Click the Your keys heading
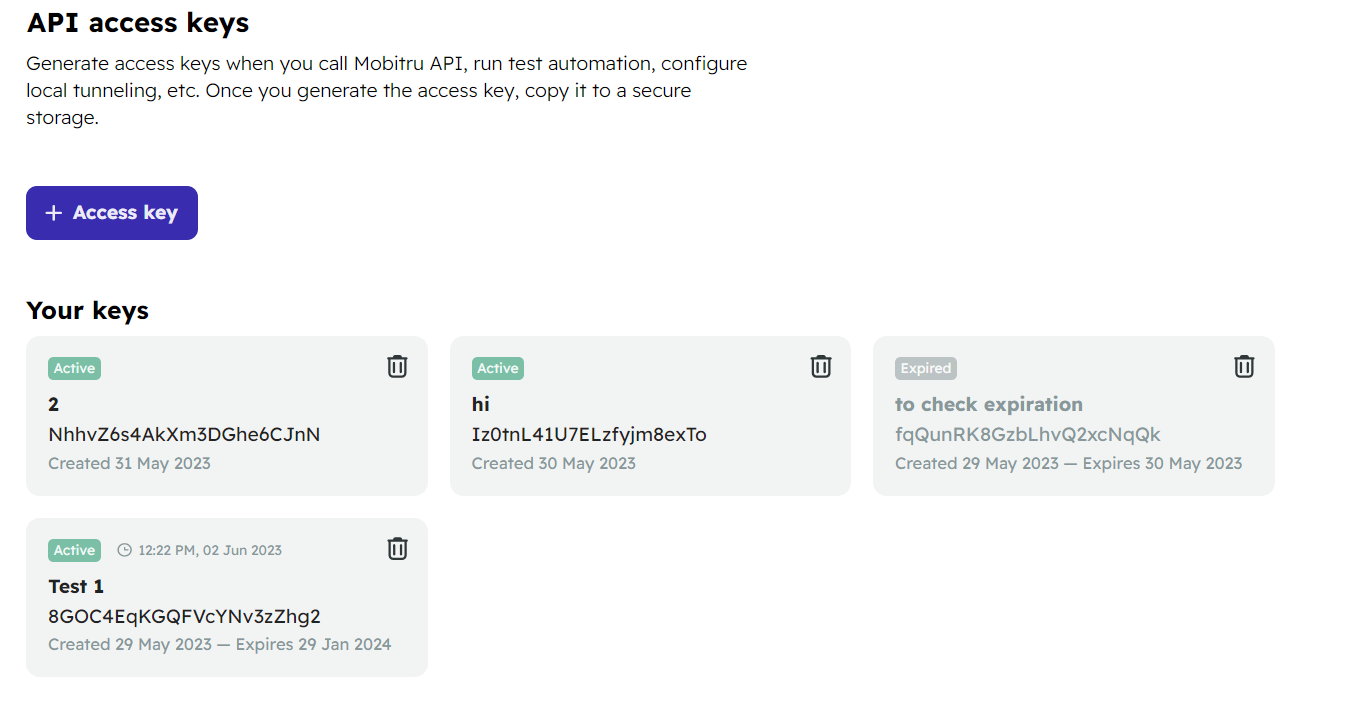This screenshot has width=1362, height=709. (x=87, y=311)
